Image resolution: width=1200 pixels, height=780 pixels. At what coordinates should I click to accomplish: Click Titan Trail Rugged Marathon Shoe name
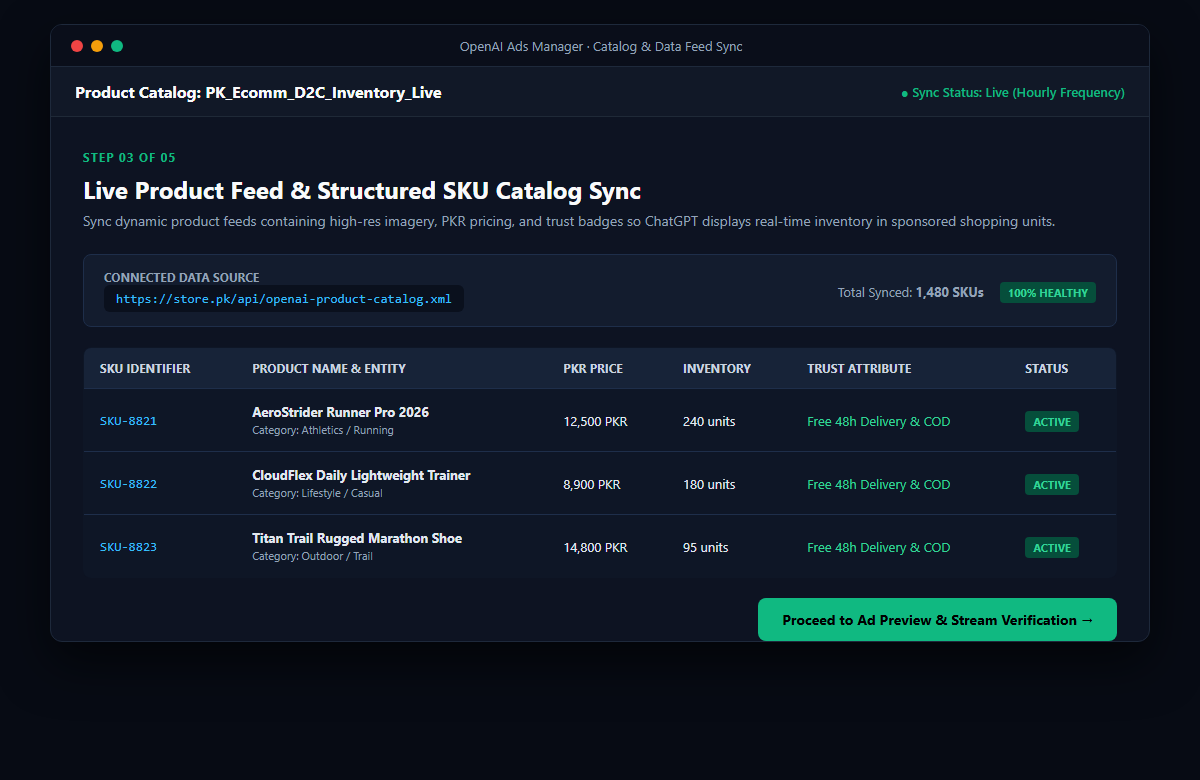click(x=357, y=538)
